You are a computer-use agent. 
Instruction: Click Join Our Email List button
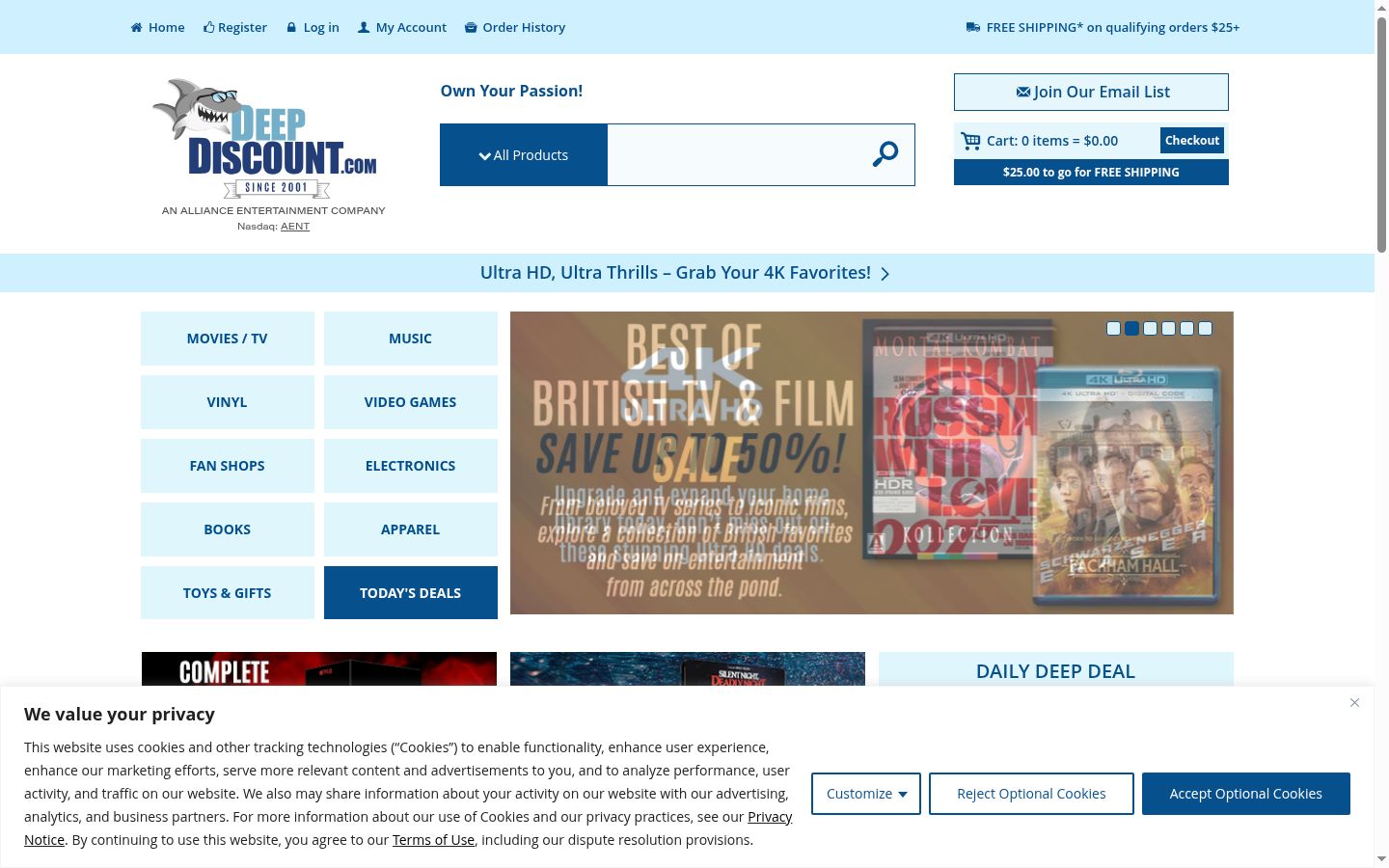tap(1091, 92)
